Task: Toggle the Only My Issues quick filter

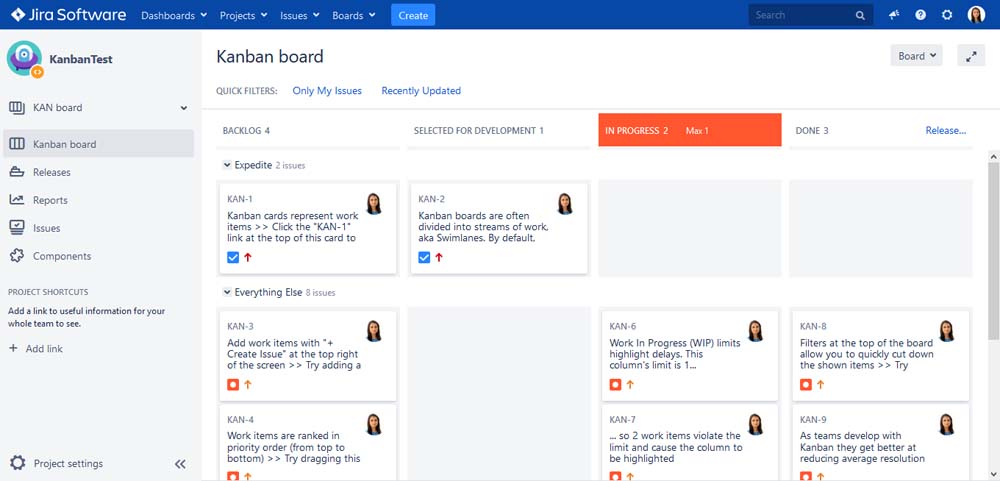Action: [327, 91]
